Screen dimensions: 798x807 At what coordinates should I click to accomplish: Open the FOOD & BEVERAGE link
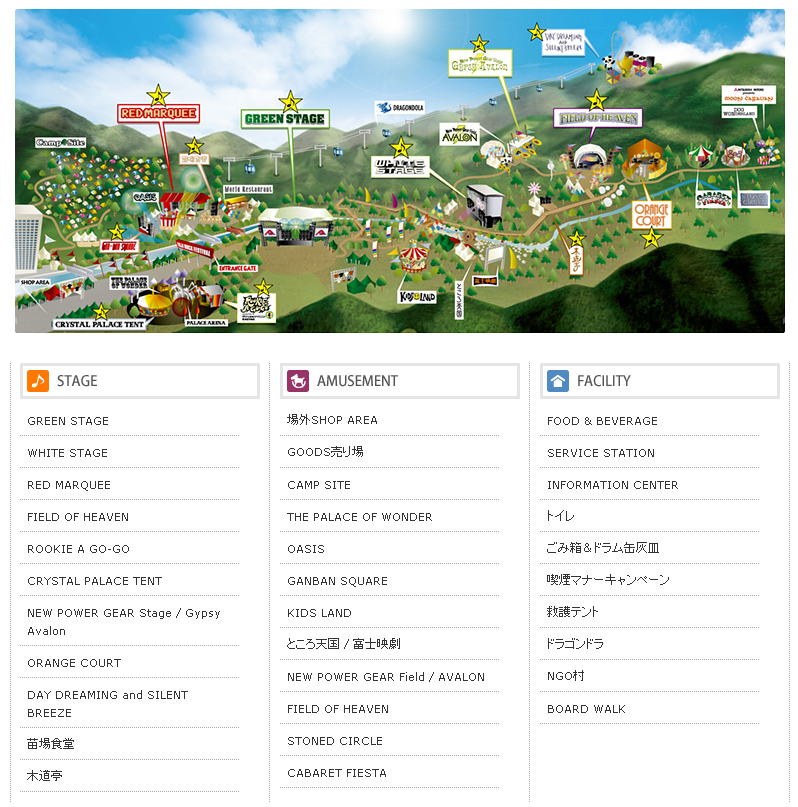point(602,421)
